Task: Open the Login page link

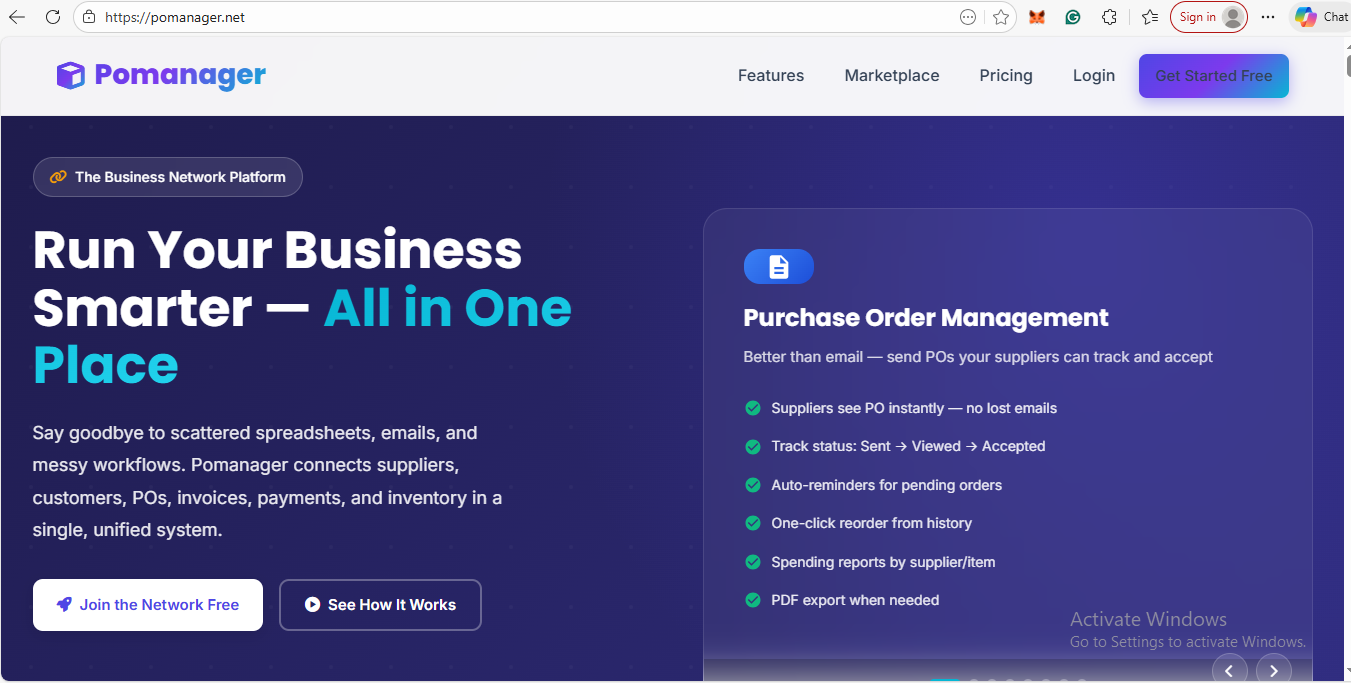Action: (x=1094, y=75)
